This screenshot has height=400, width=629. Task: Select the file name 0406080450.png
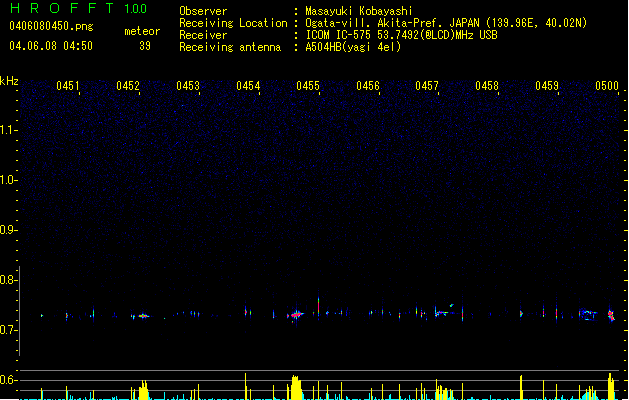[51, 26]
